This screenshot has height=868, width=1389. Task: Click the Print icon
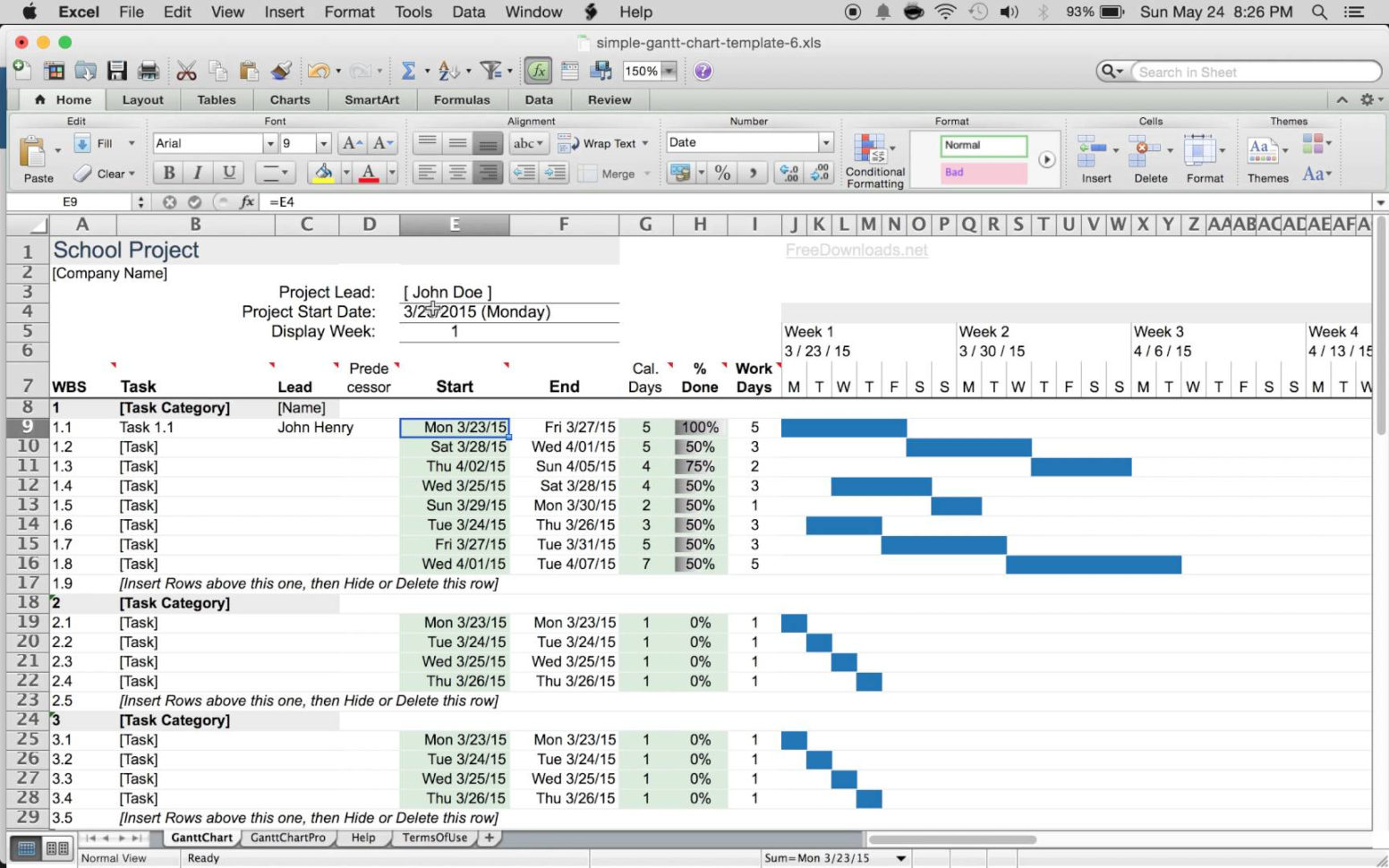[x=148, y=71]
